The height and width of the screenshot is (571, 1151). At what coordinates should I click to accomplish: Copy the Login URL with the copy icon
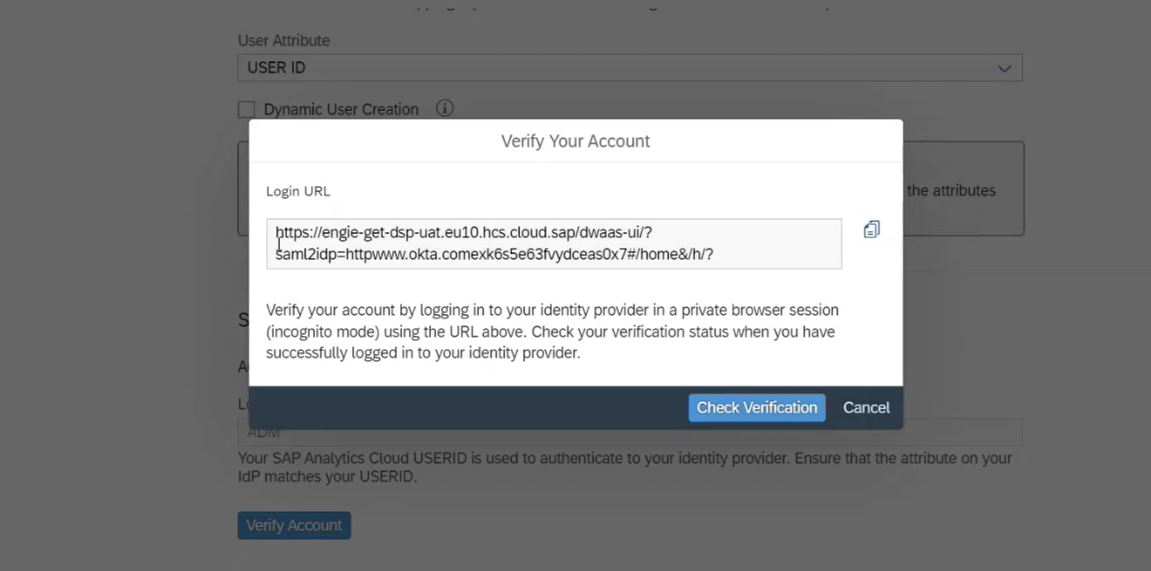click(871, 230)
